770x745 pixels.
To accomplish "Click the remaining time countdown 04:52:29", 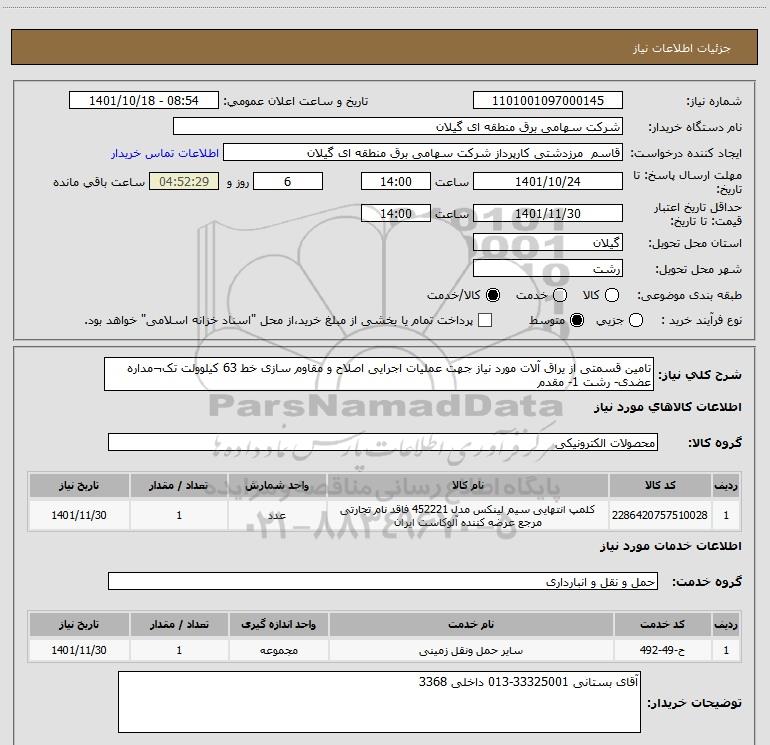I will [184, 181].
